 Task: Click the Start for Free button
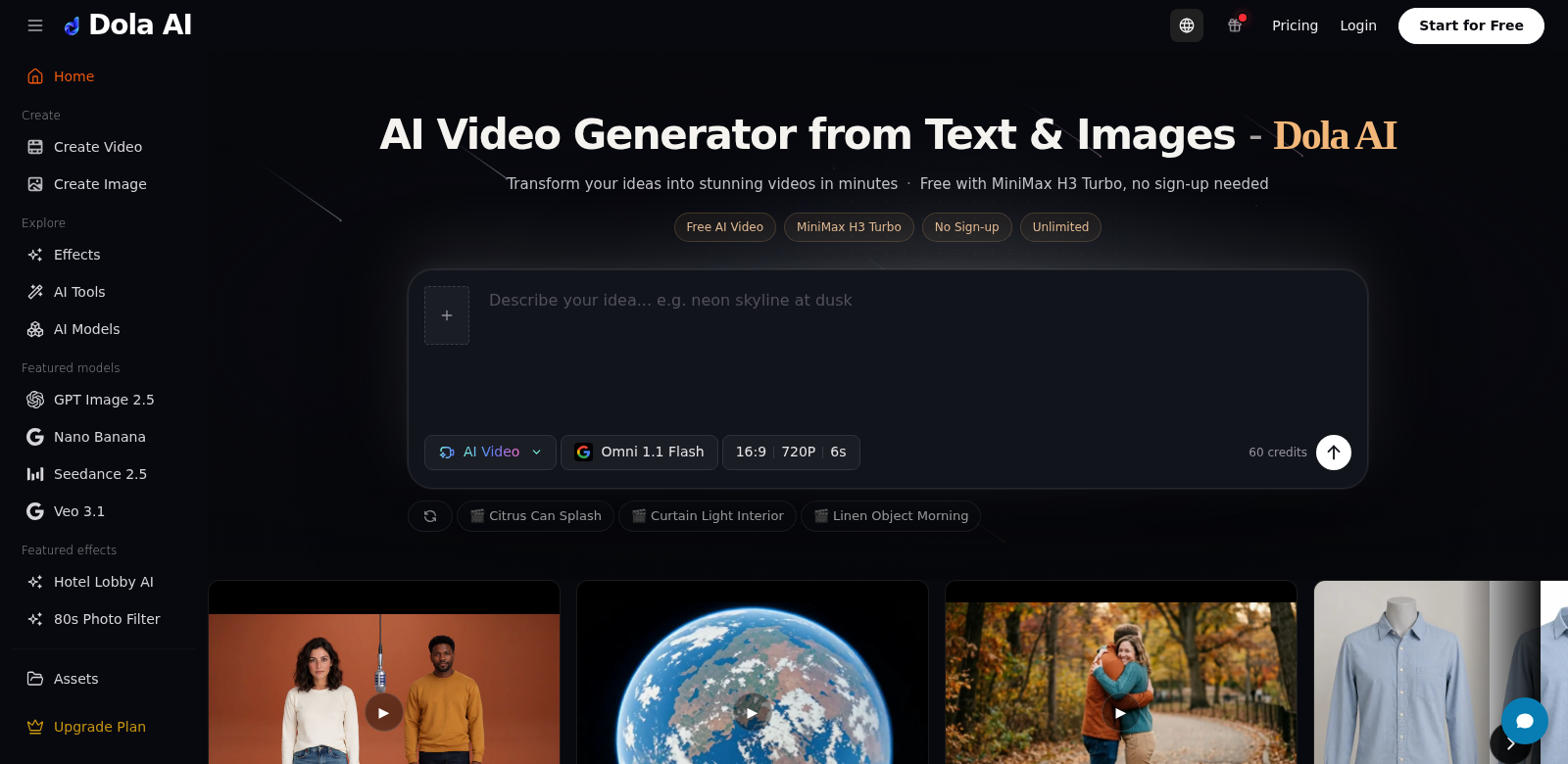(1471, 25)
